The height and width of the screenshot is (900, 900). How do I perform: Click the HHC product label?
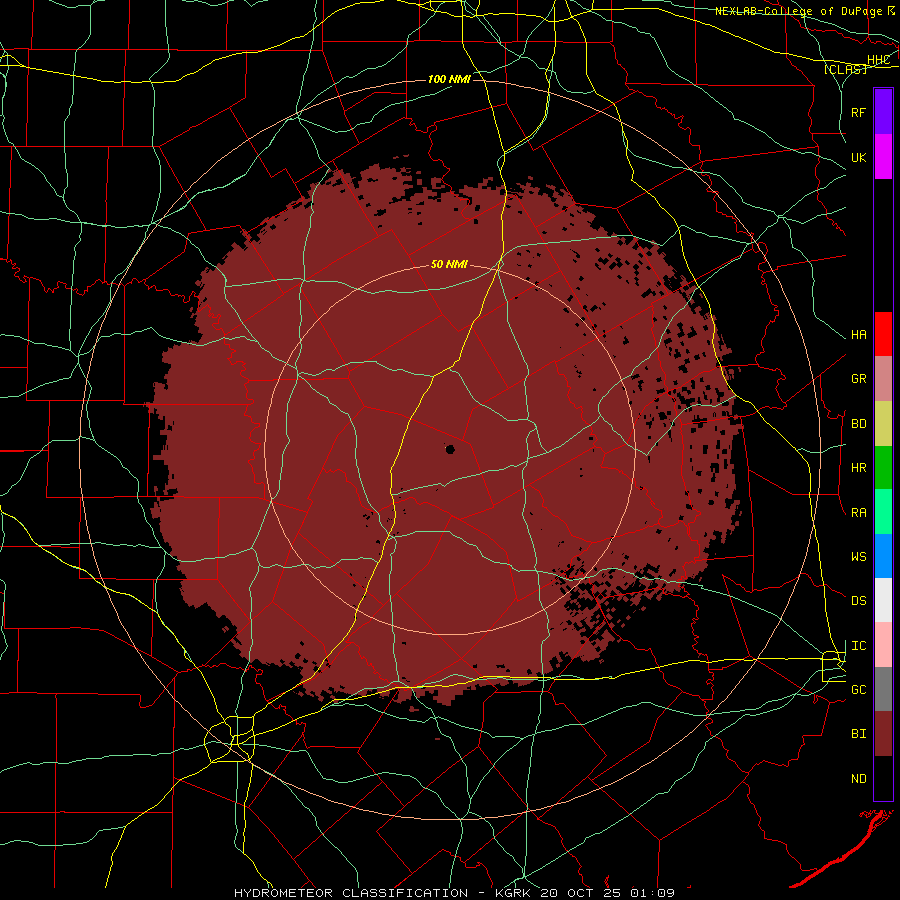pos(878,60)
